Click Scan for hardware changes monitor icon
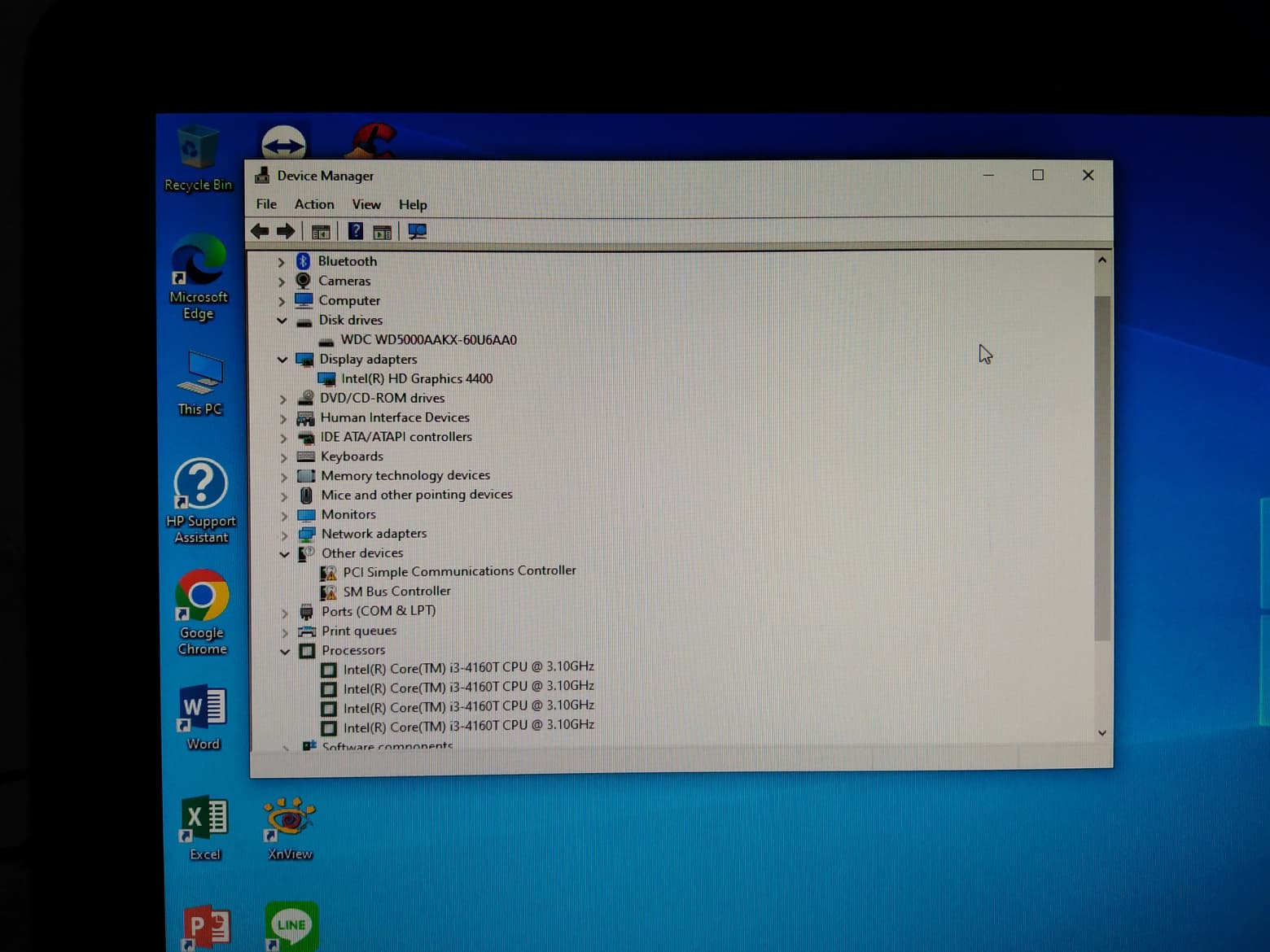The height and width of the screenshot is (952, 1270). 417,232
